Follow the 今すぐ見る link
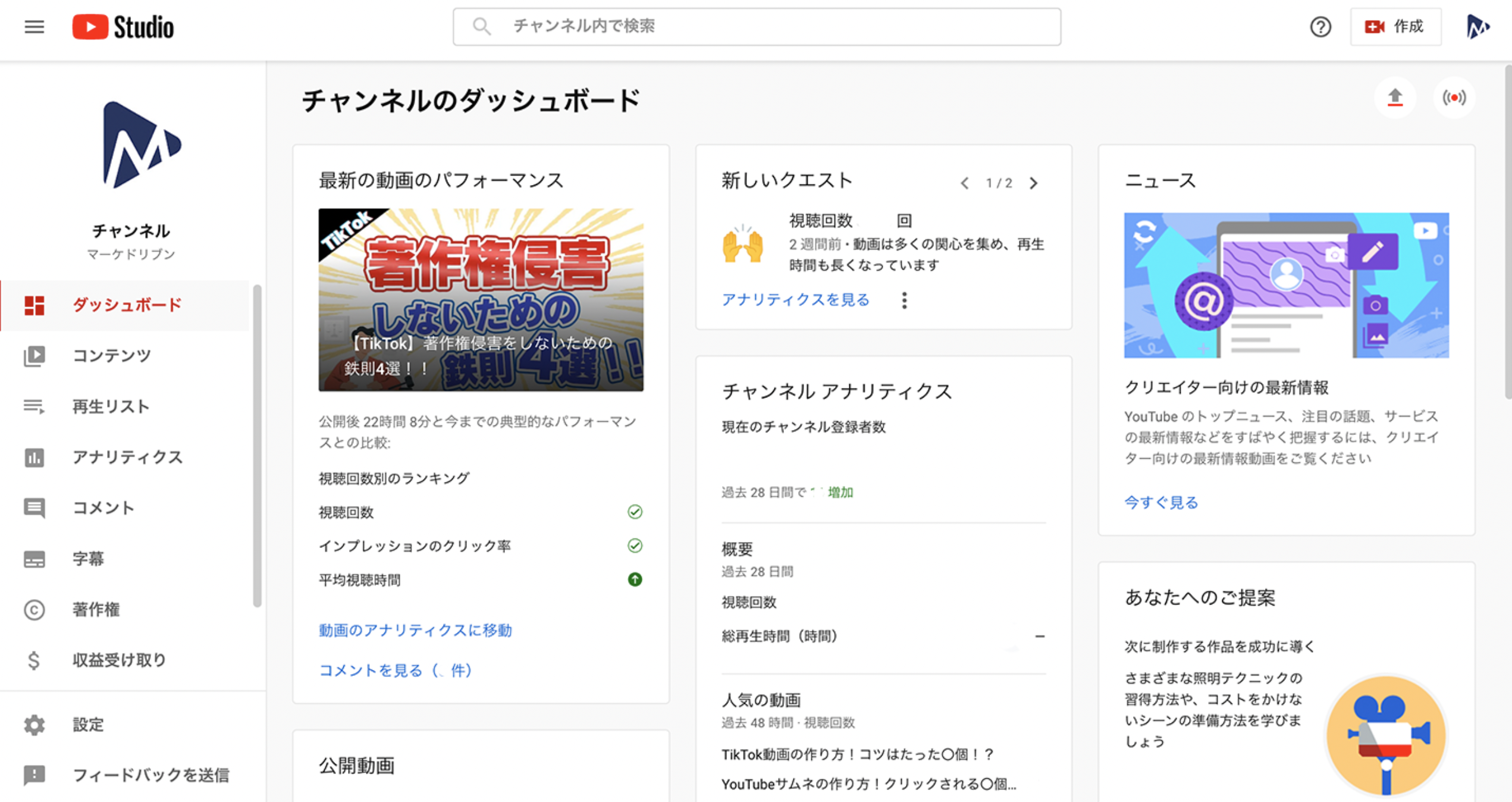This screenshot has width=1512, height=802. click(x=1160, y=503)
